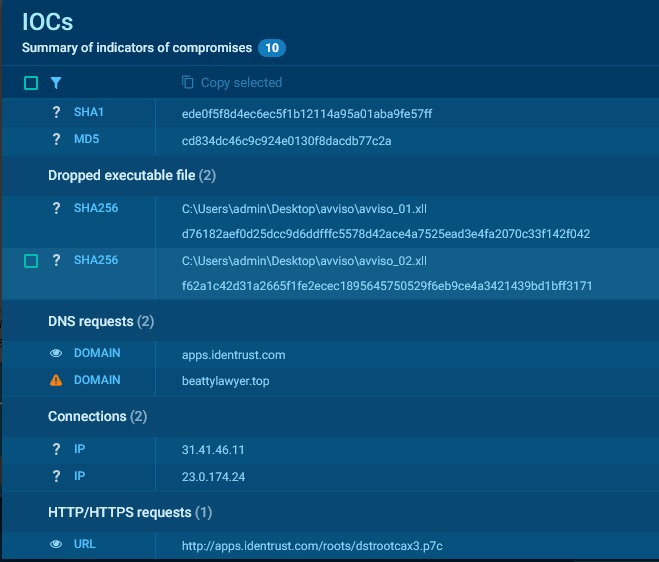Click question mark icon next to MD5
The width and height of the screenshot is (659, 562).
(56, 139)
